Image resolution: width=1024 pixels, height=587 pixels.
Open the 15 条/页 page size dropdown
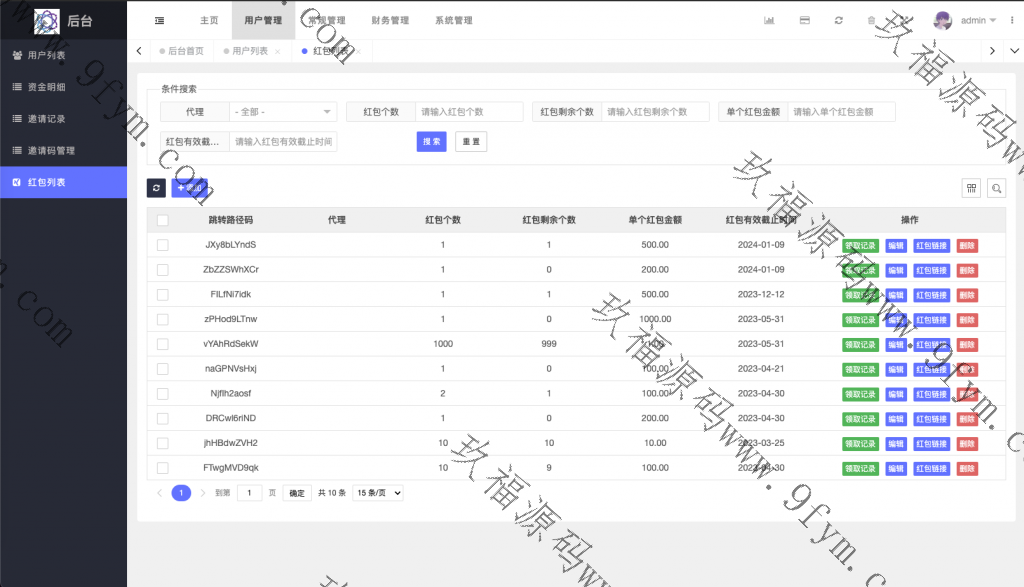[x=378, y=493]
